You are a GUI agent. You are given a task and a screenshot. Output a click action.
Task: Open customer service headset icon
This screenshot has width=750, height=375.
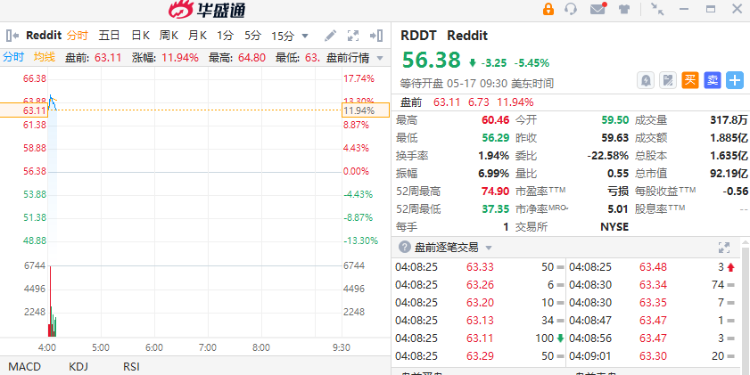(571, 9)
